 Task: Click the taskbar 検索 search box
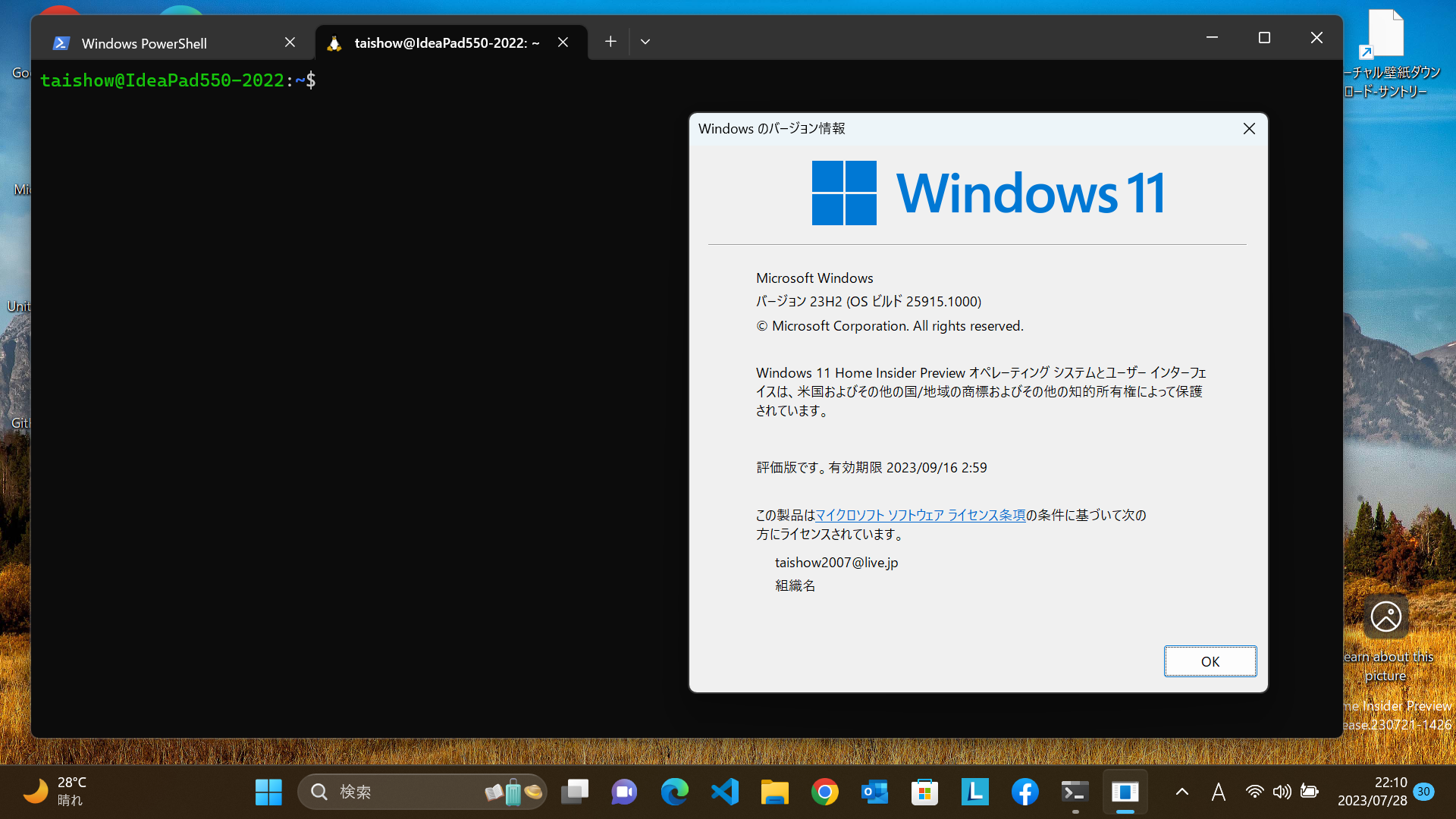[422, 792]
